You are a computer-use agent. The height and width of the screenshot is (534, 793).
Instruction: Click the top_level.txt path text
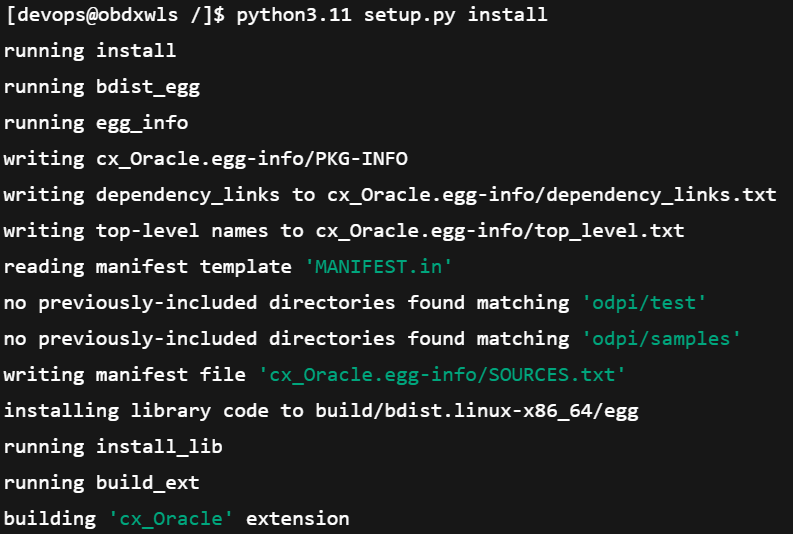point(500,231)
